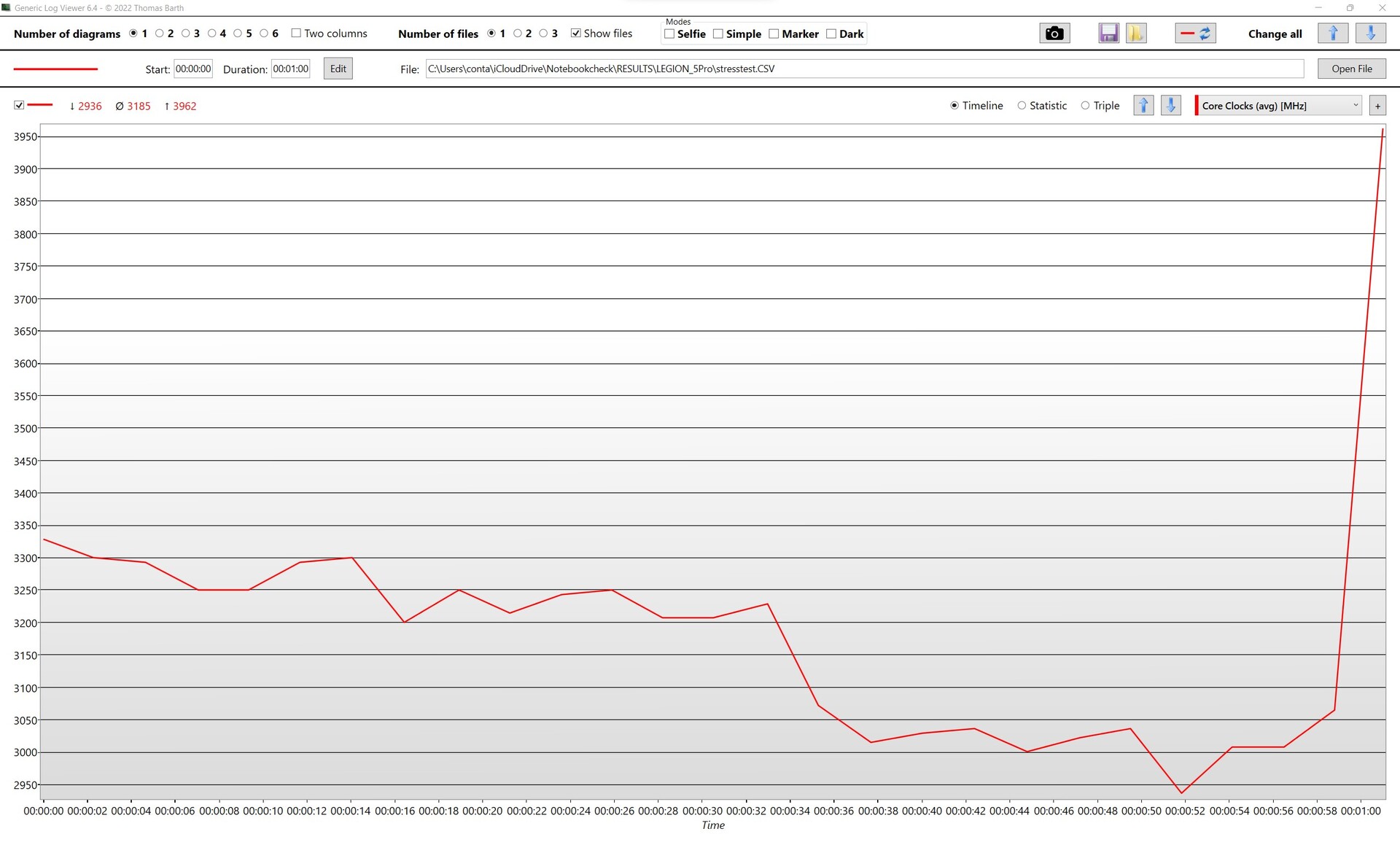Click Change all up arrow
This screenshot has height=842, width=1400.
coord(1333,34)
